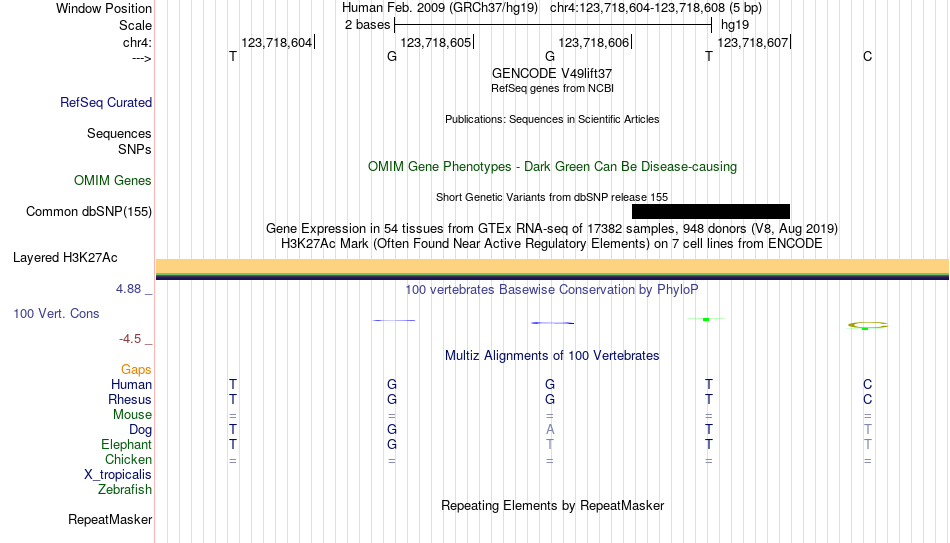The image size is (950, 543).
Task: Click the Dog row's A mismatch base
Action: pyautogui.click(x=550, y=430)
